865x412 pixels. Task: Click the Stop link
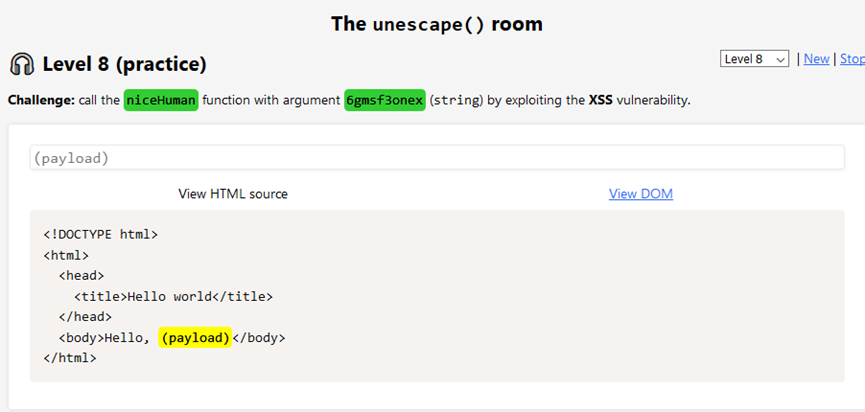click(x=852, y=59)
